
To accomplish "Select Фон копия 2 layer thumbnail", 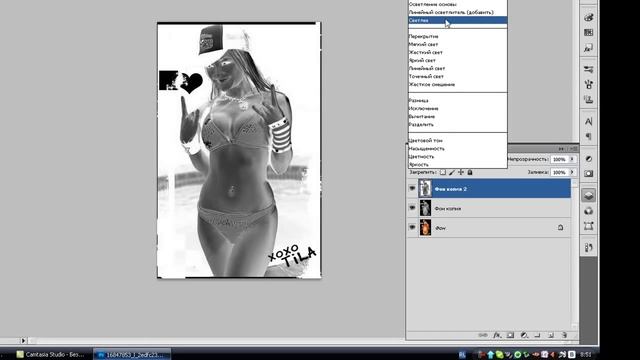I will pos(425,189).
